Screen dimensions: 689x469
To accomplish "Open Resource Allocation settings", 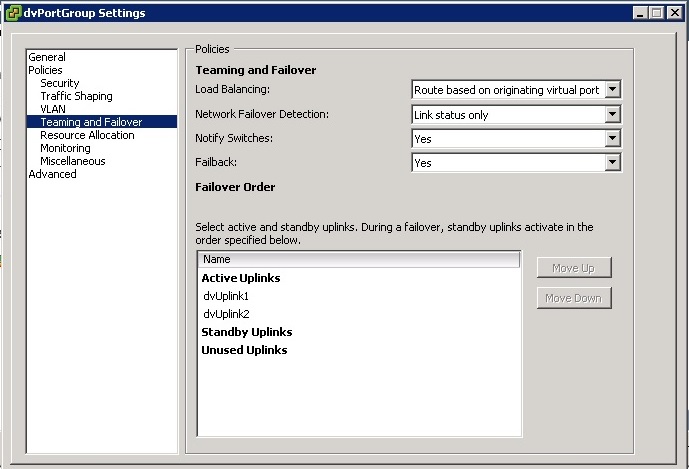I will click(x=87, y=136).
